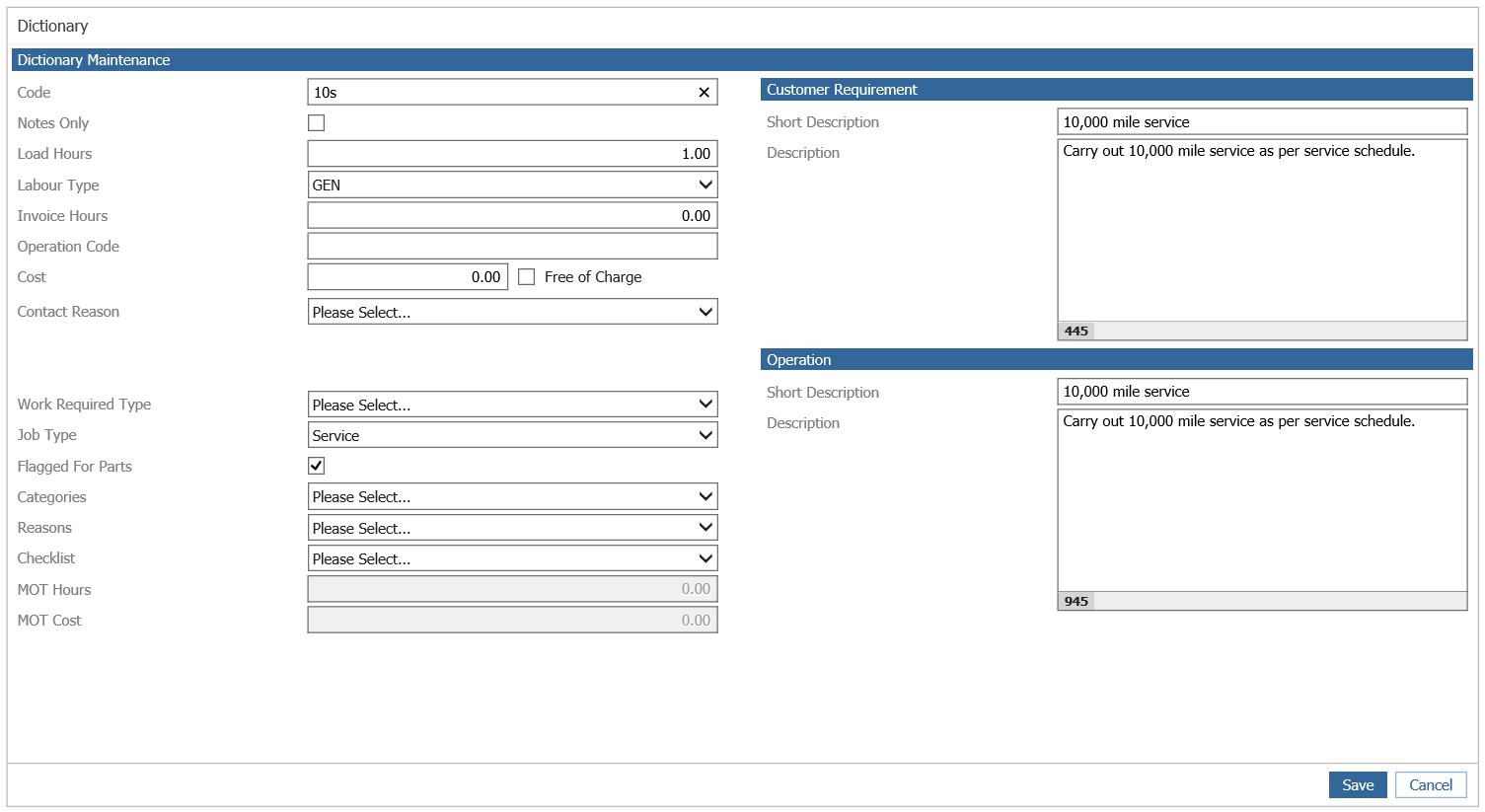Enable the Free of Charge checkbox
The height and width of the screenshot is (812, 1485).
coord(527,277)
